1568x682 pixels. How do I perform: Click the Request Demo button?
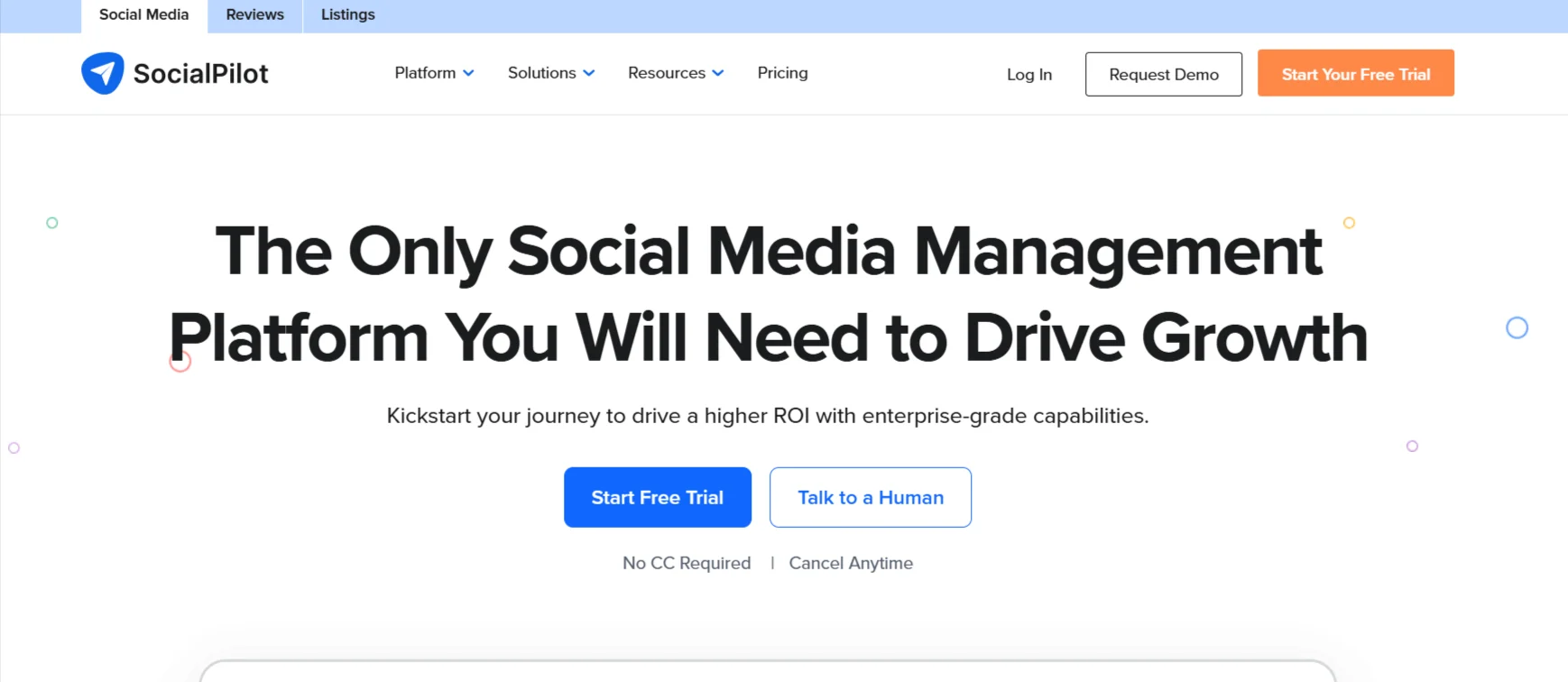click(x=1163, y=74)
